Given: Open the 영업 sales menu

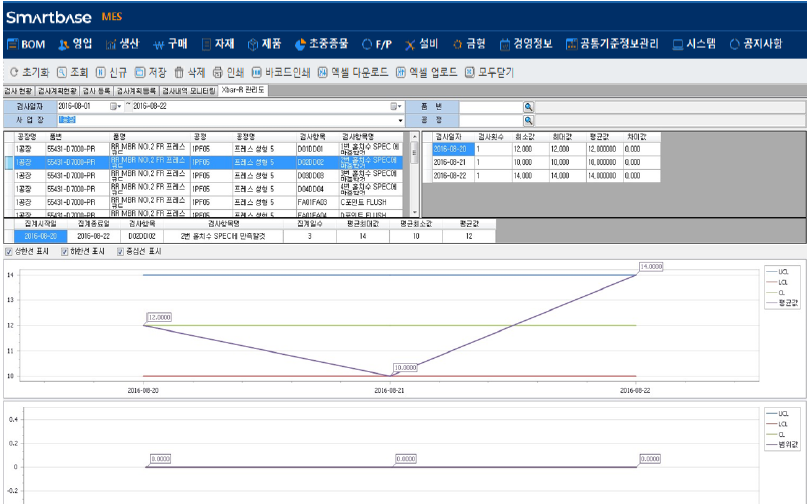Looking at the screenshot, I should click(x=75, y=44).
